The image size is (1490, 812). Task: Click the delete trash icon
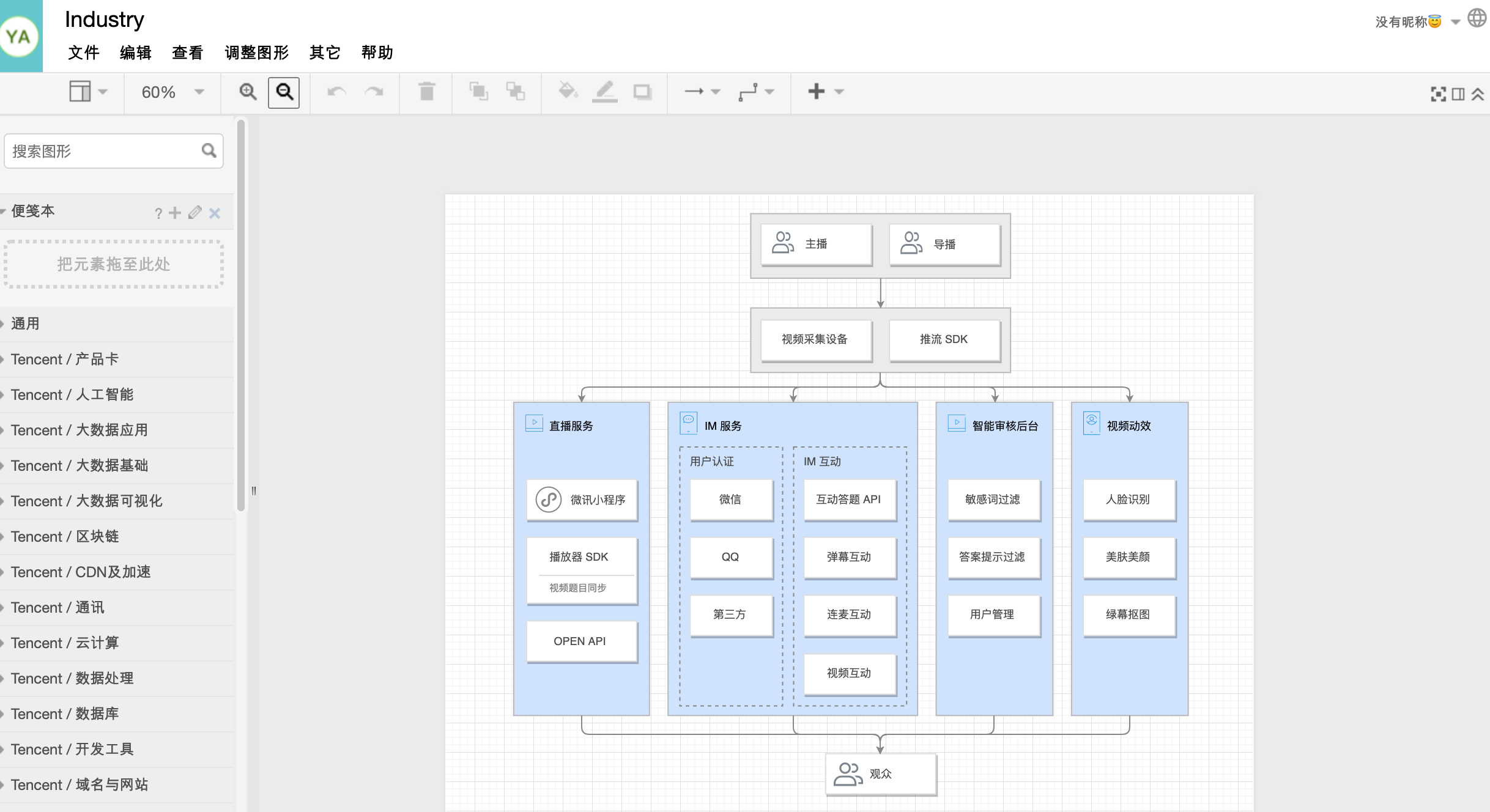426,92
